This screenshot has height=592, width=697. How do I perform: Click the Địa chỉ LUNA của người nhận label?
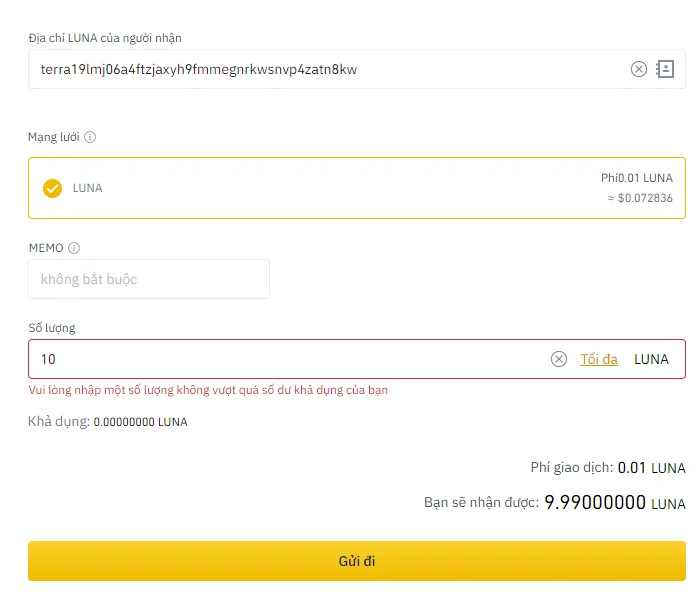pyautogui.click(x=105, y=38)
